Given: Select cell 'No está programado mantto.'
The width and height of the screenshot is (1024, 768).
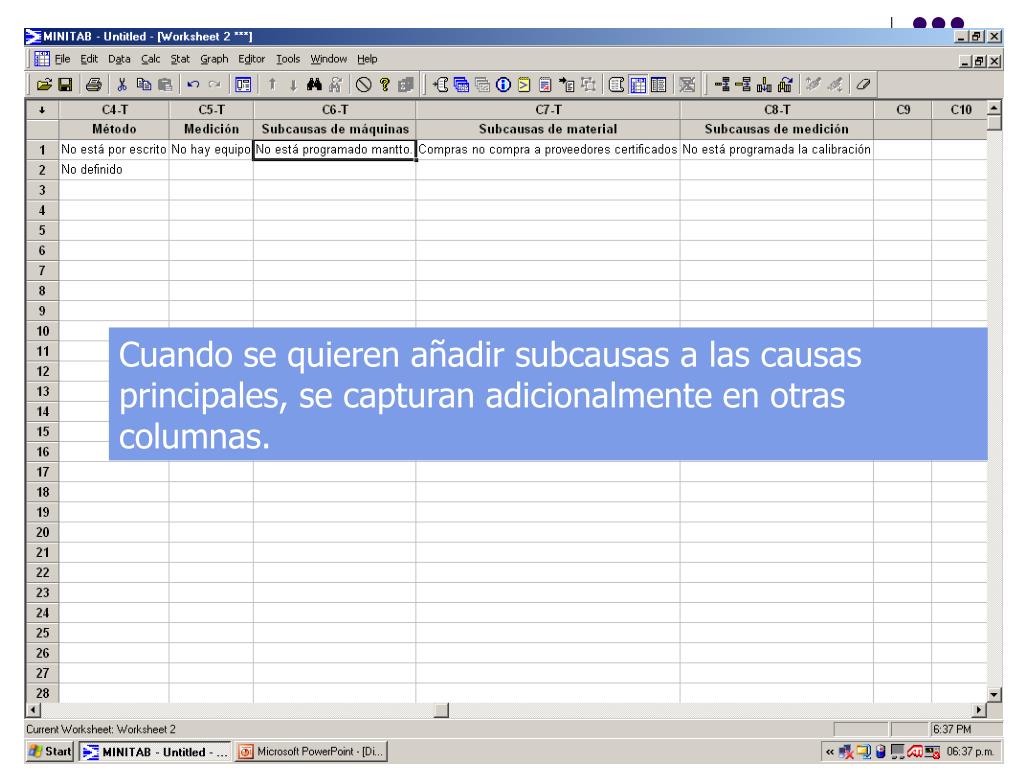Looking at the screenshot, I should [x=334, y=150].
